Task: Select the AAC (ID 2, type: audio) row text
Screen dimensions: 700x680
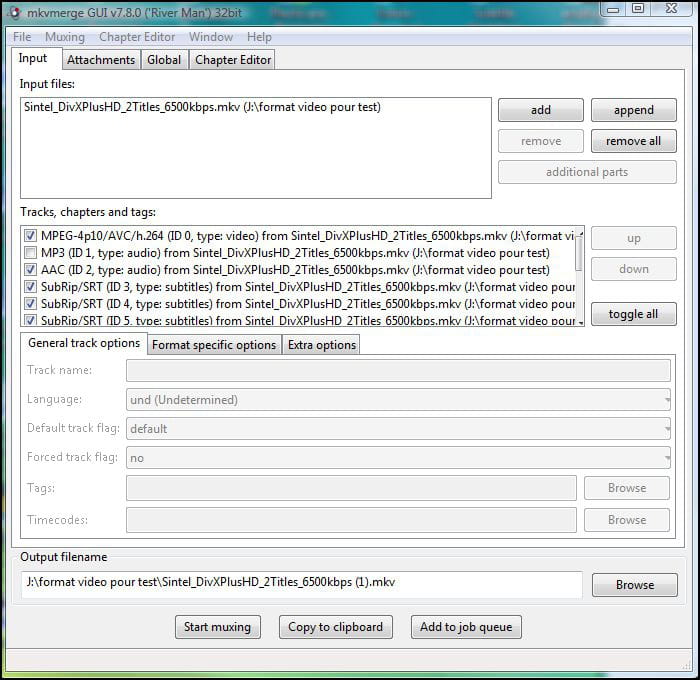Action: point(295,270)
